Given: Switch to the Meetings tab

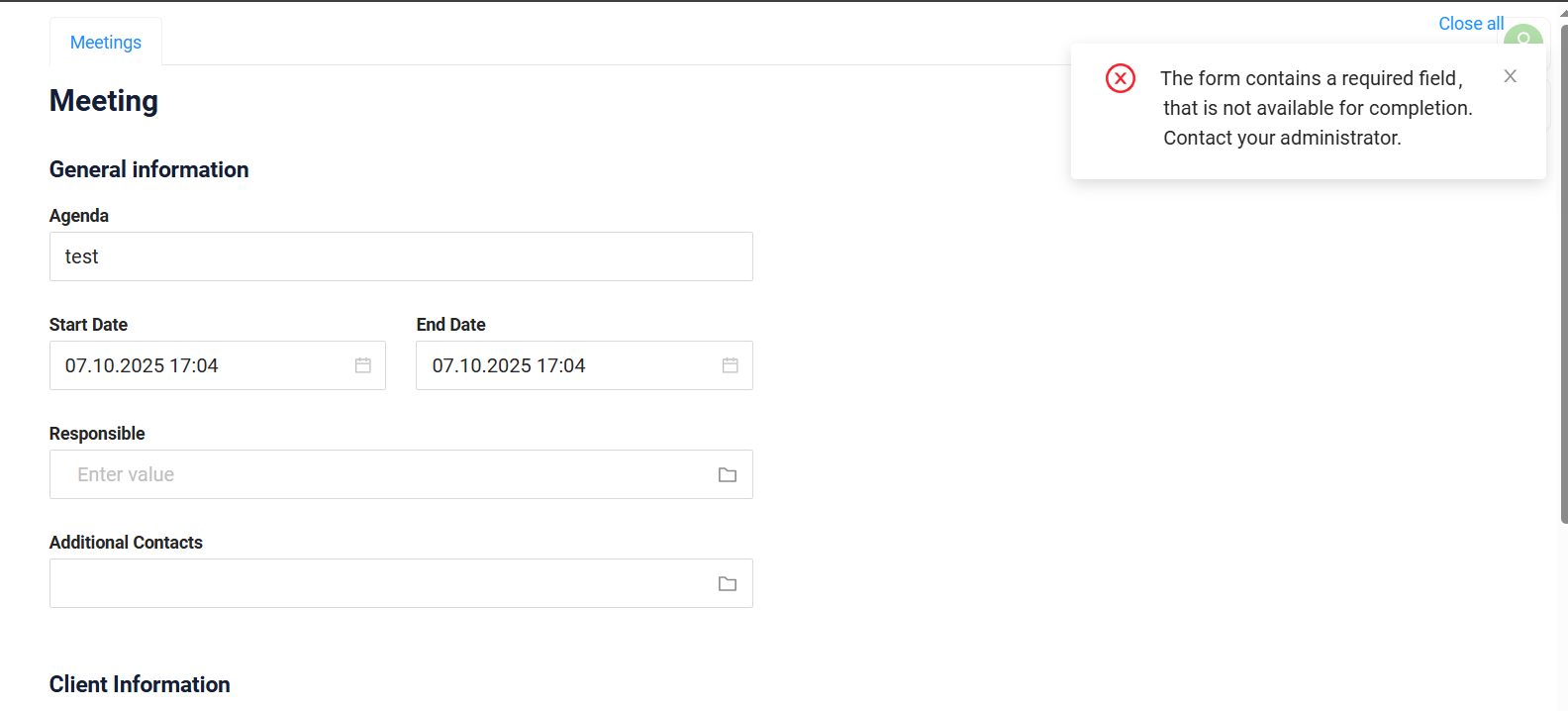Looking at the screenshot, I should [106, 43].
